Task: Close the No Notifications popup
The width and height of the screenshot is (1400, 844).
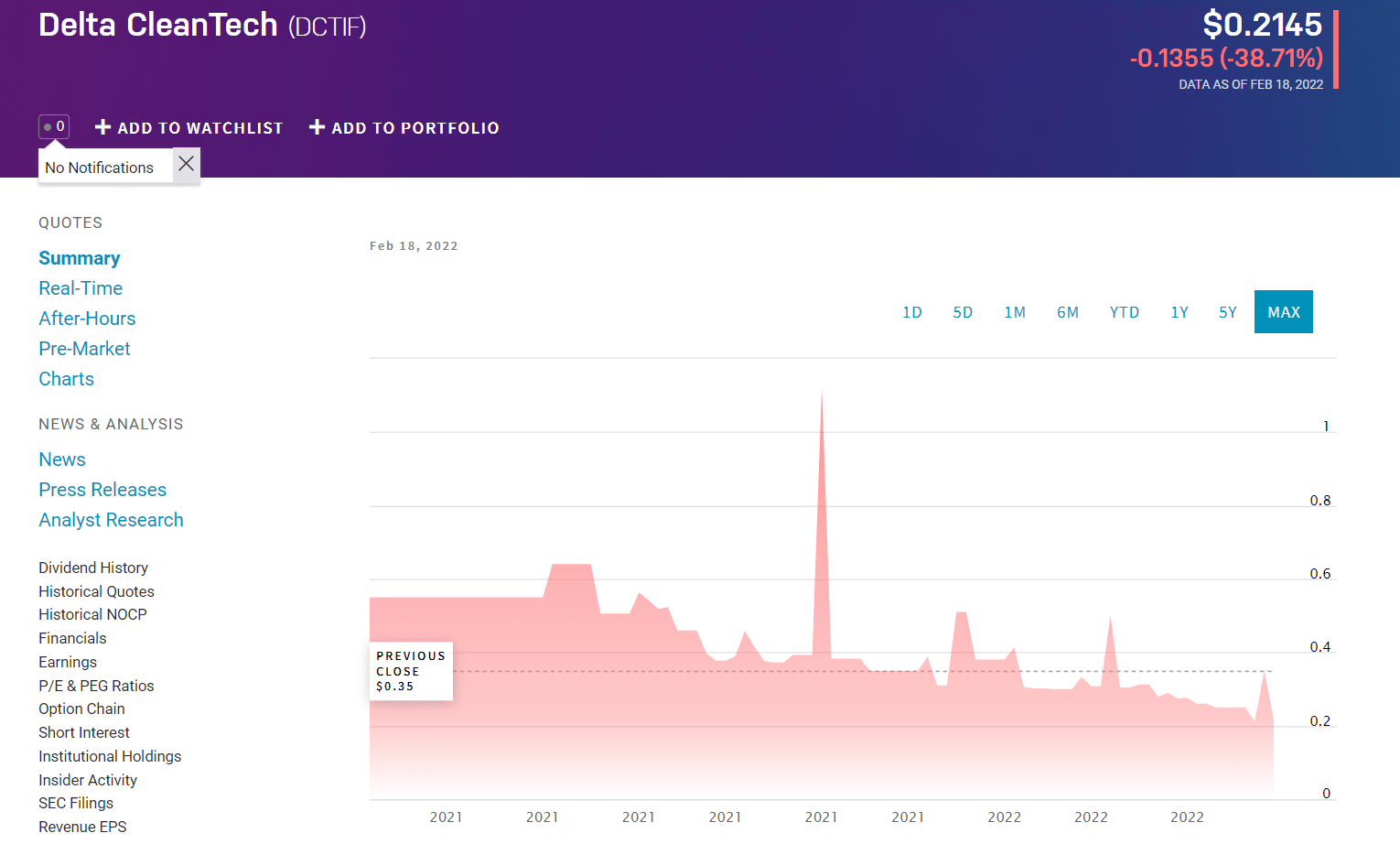Action: pos(186,164)
